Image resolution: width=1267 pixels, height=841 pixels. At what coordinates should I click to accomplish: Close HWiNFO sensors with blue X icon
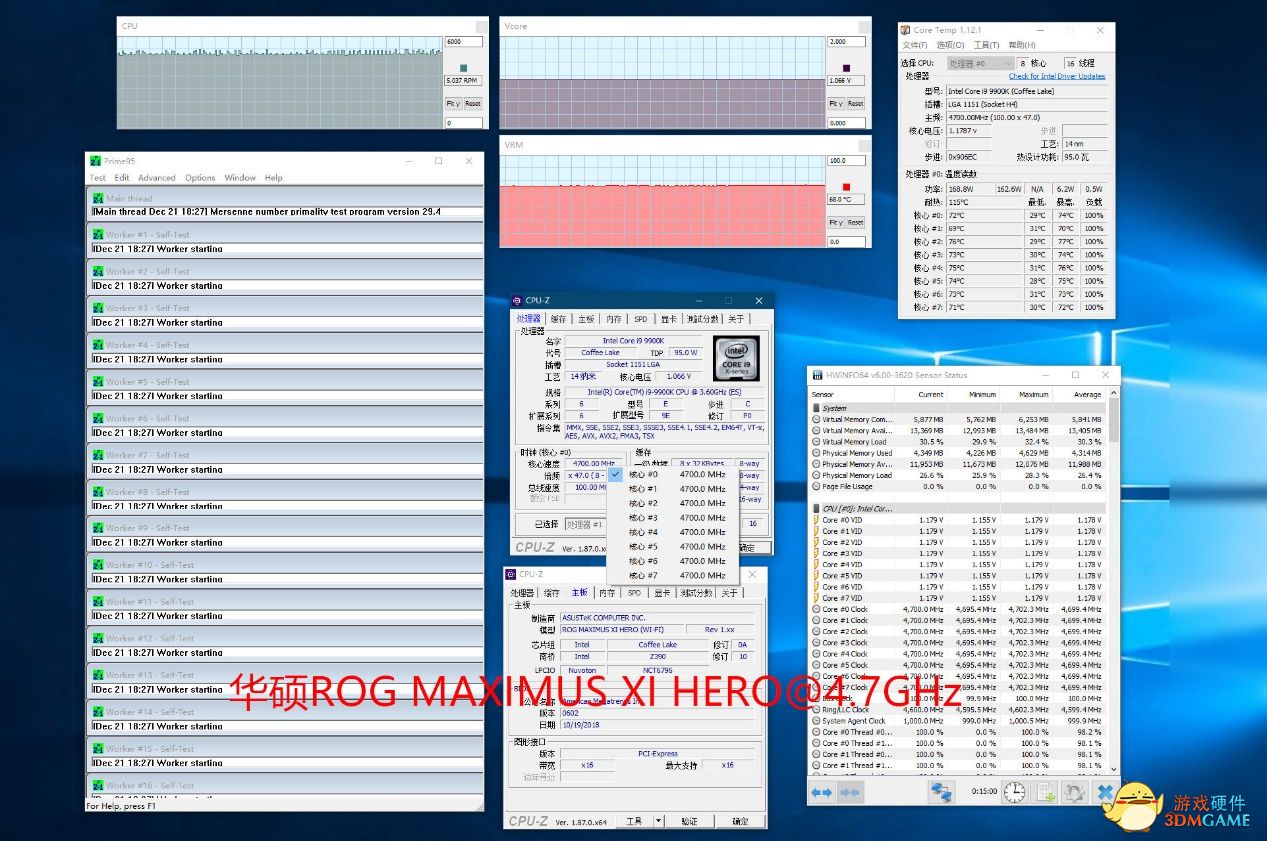1105,792
